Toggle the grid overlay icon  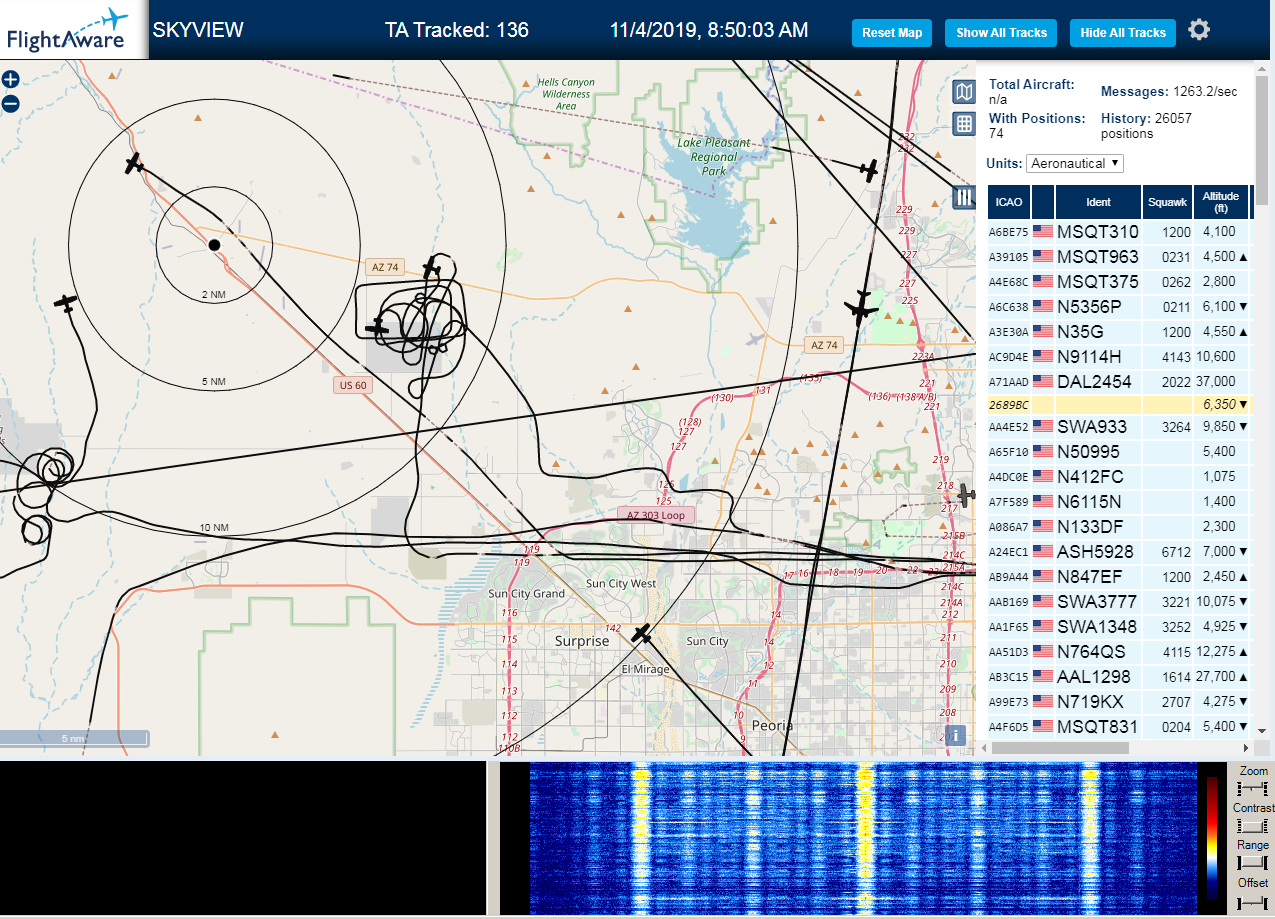pos(964,124)
